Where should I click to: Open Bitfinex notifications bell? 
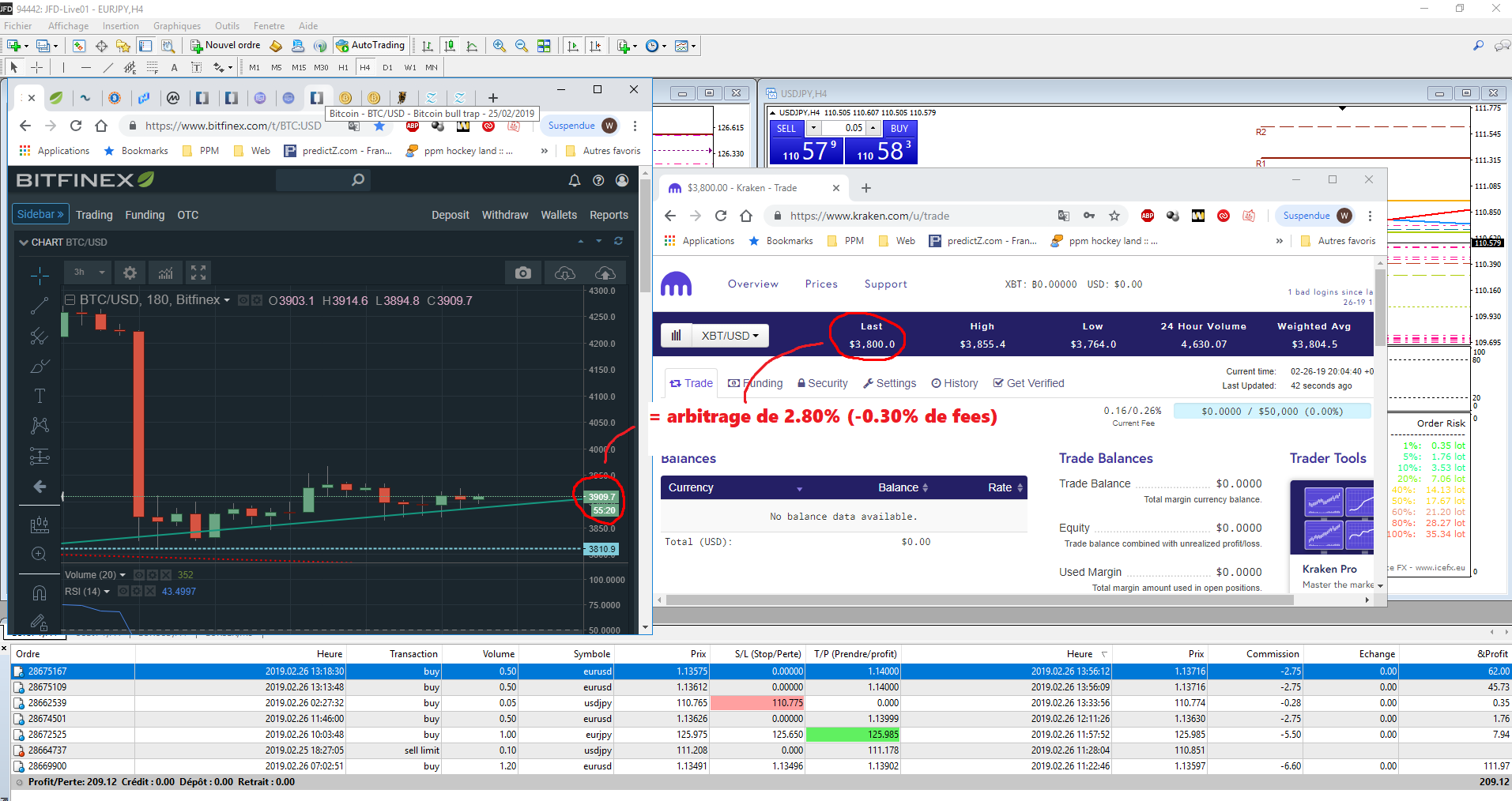coord(575,180)
